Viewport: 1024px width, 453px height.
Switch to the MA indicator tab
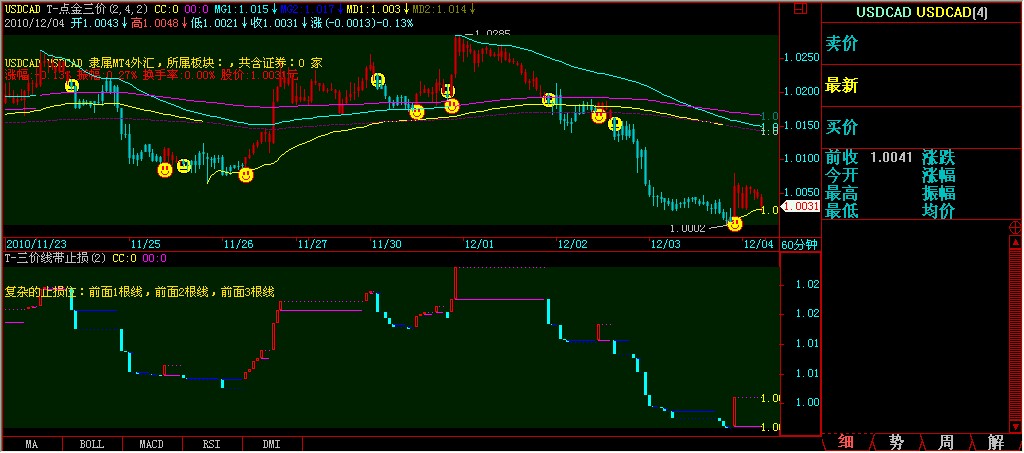coord(31,445)
